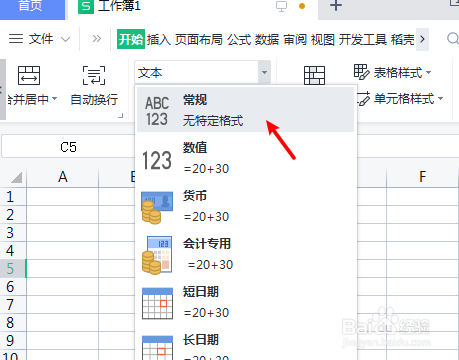The image size is (459, 360).
Task: Switch to the 稻壳 ribbon tab
Action: point(403,39)
